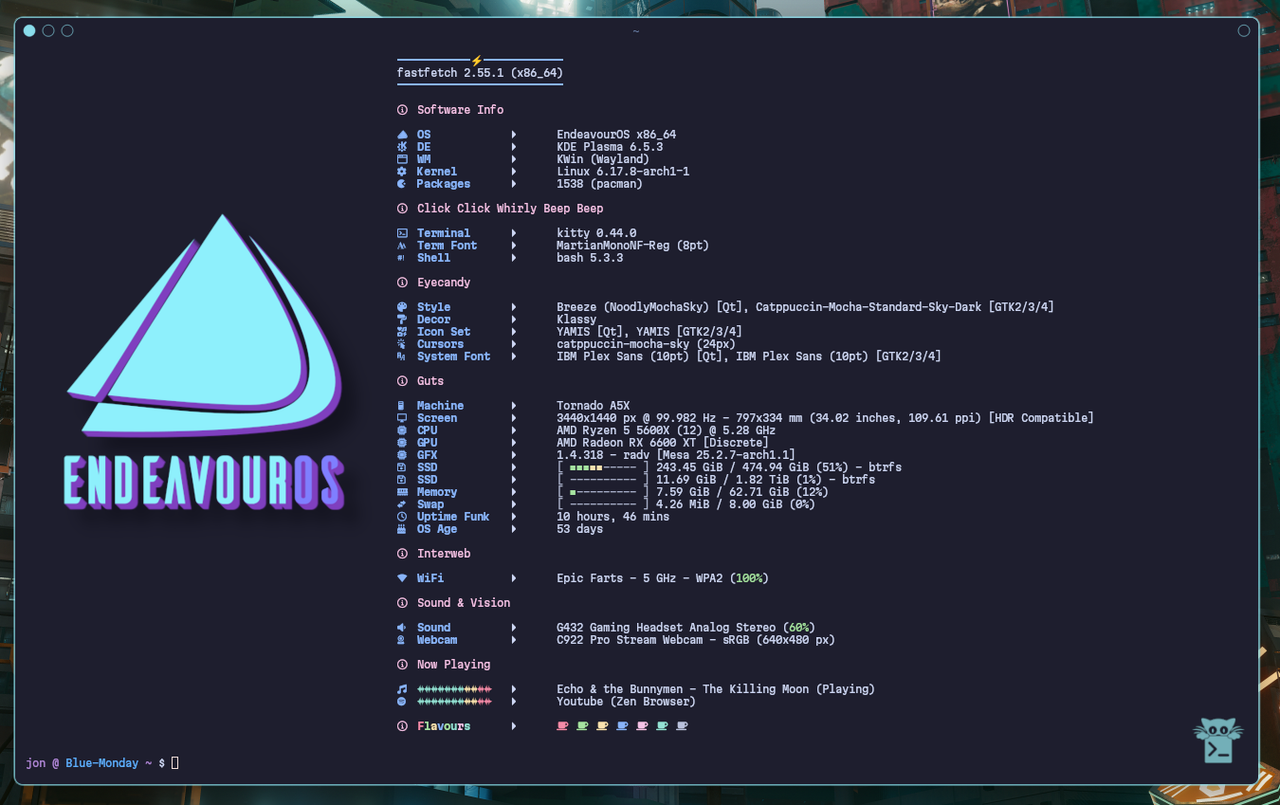Click the Machine row icon
Image resolution: width=1280 pixels, height=805 pixels.
tap(402, 406)
